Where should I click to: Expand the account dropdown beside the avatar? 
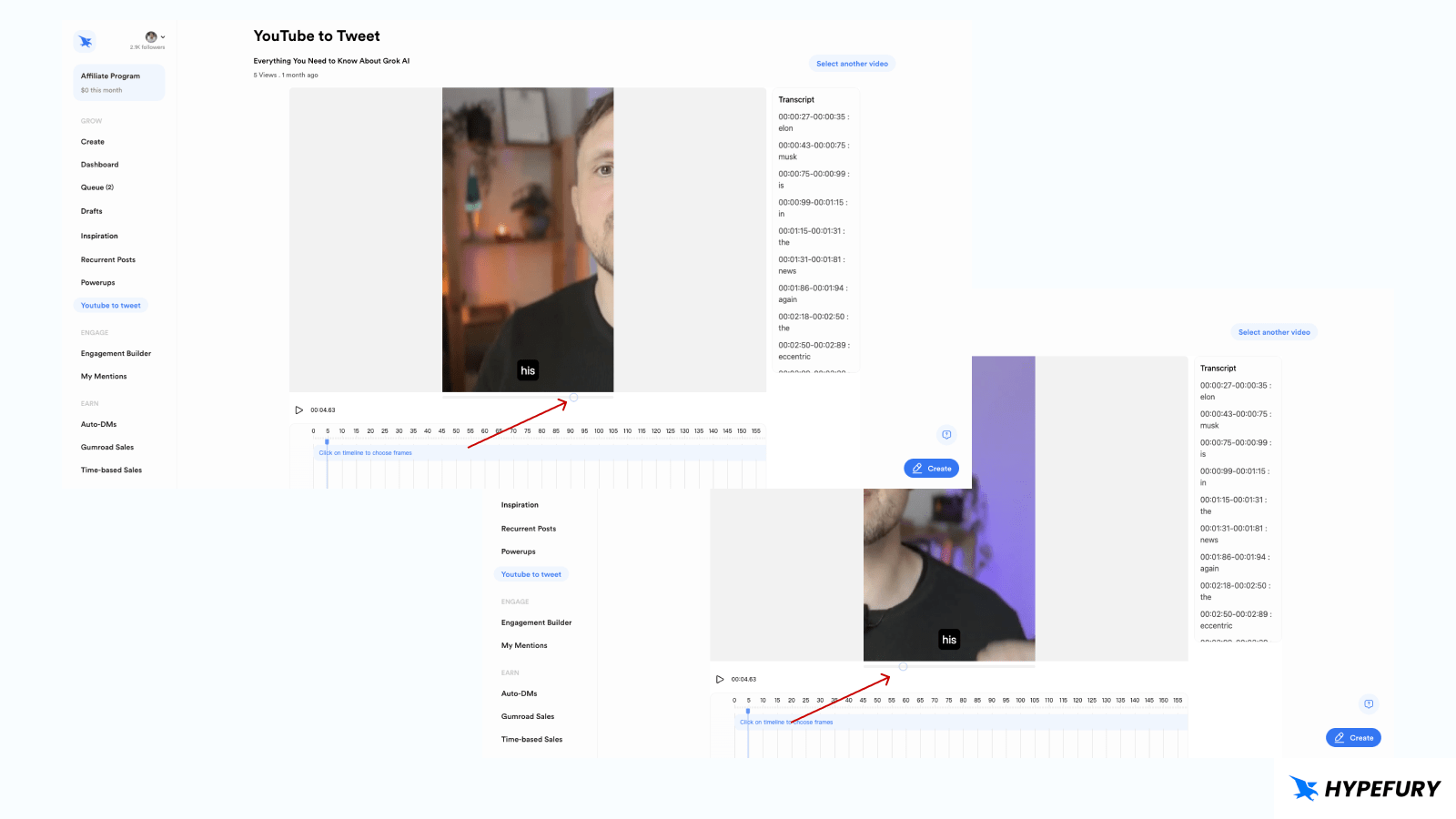[161, 37]
